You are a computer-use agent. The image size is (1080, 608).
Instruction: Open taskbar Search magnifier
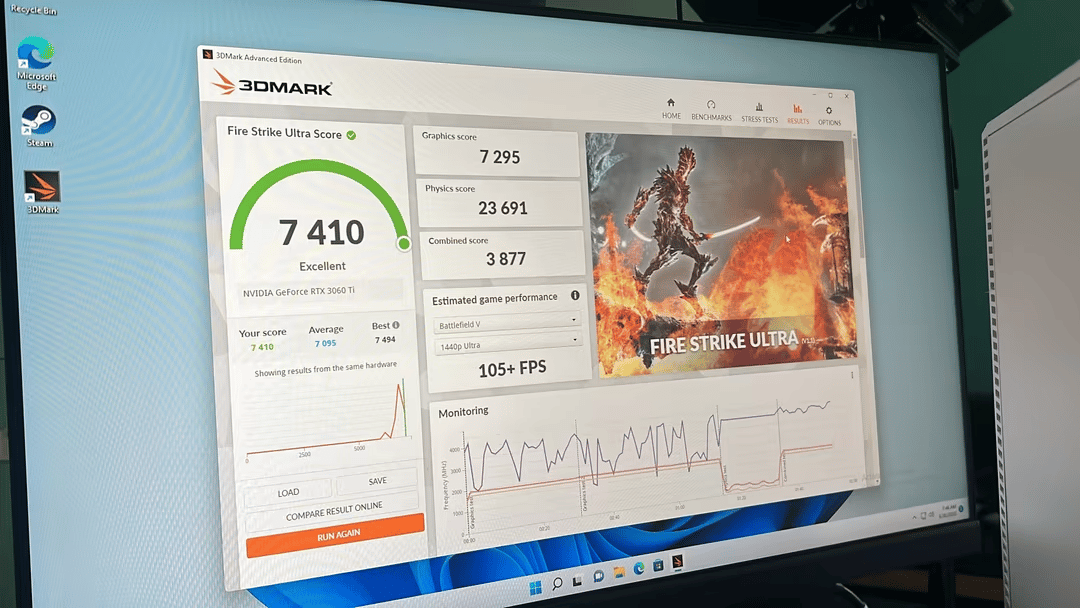pyautogui.click(x=557, y=583)
